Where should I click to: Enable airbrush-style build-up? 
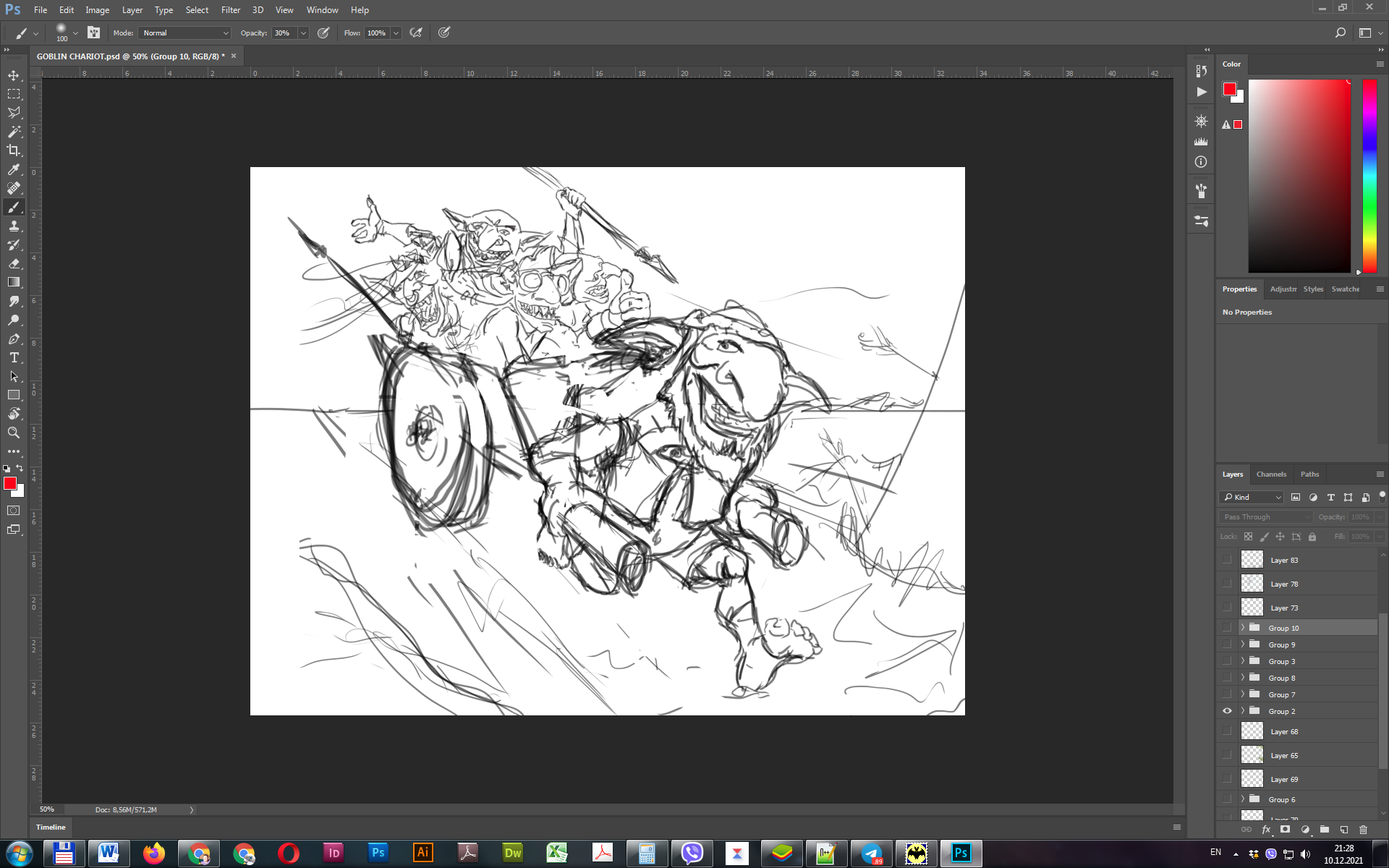(416, 33)
